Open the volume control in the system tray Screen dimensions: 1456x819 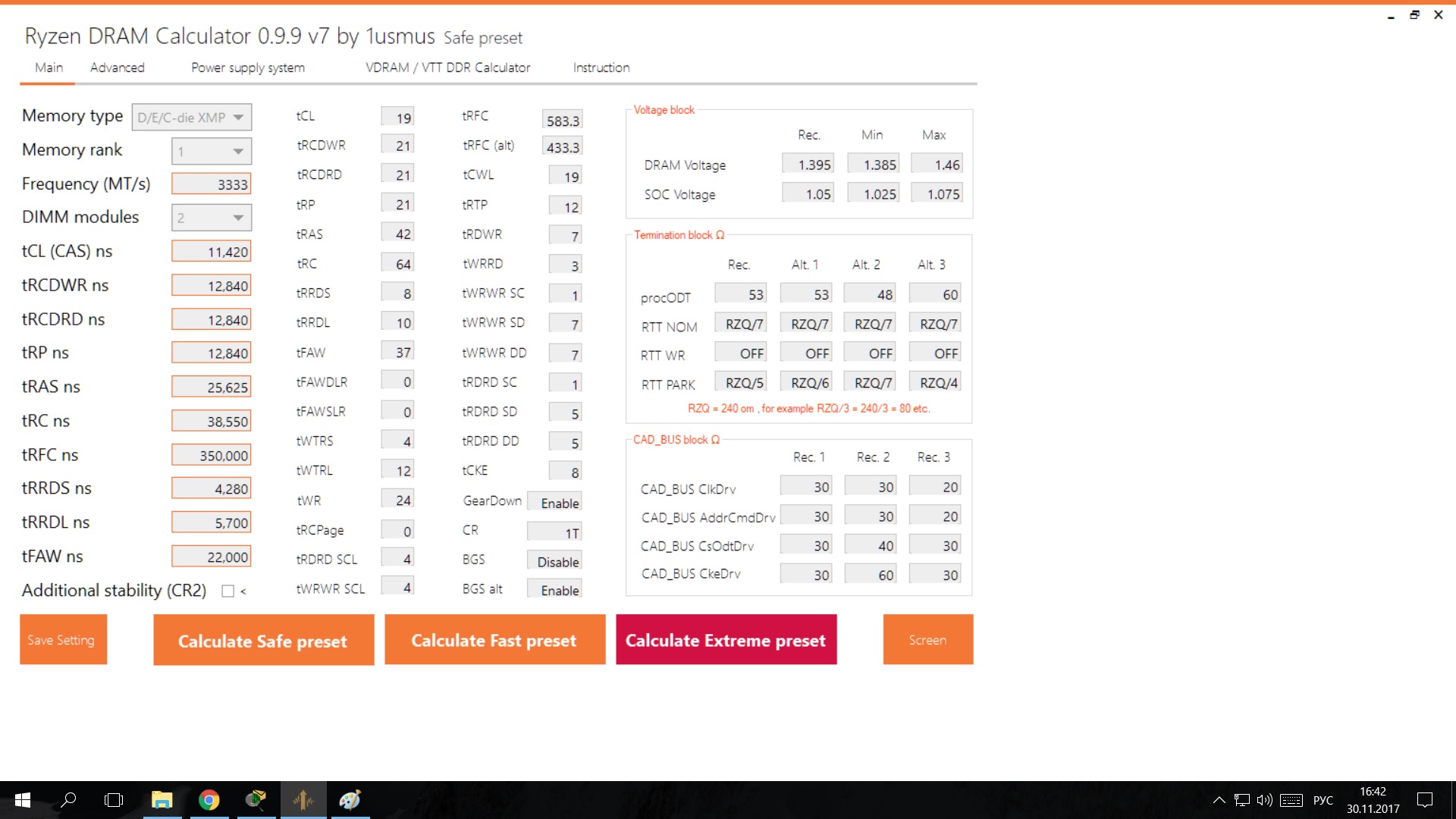[x=1264, y=800]
